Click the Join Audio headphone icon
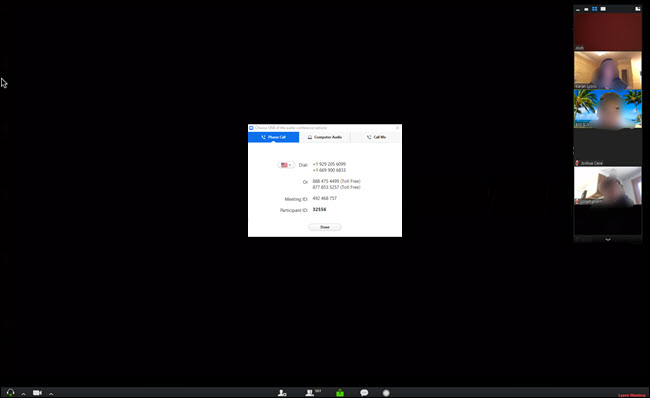Image resolution: width=650 pixels, height=398 pixels. coord(10,392)
